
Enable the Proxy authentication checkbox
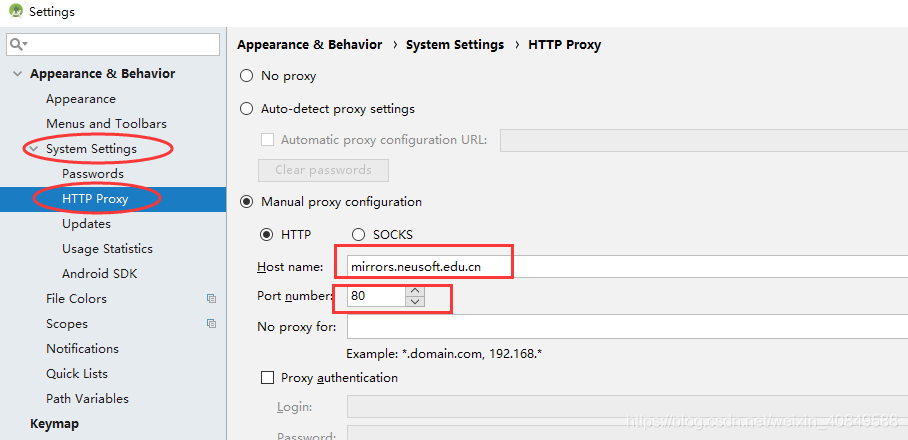coord(267,378)
